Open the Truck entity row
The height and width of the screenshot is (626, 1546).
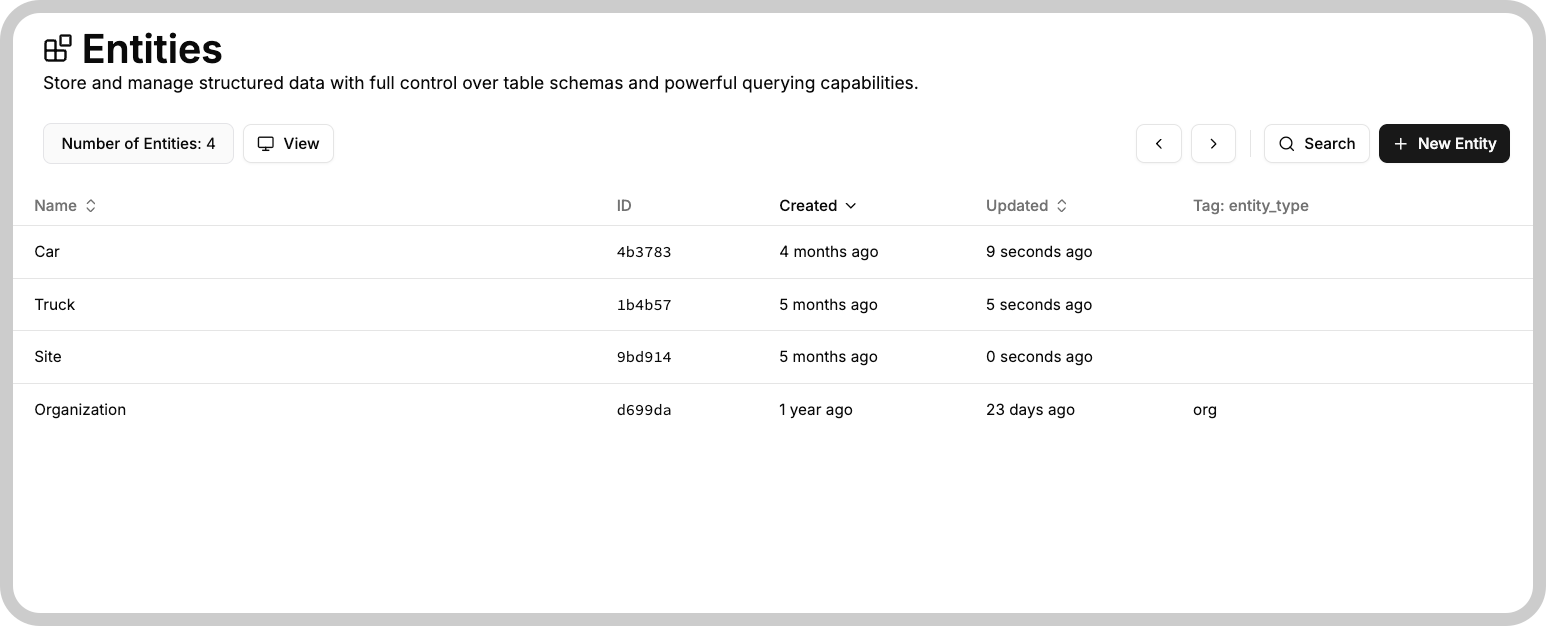pyautogui.click(x=773, y=305)
